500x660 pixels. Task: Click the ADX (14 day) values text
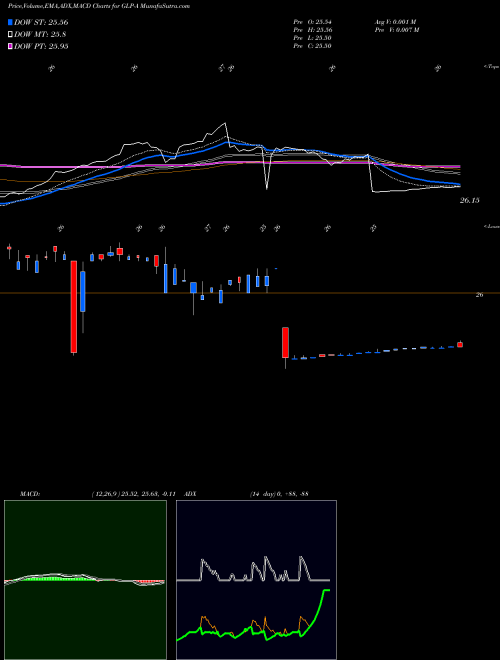click(x=279, y=494)
